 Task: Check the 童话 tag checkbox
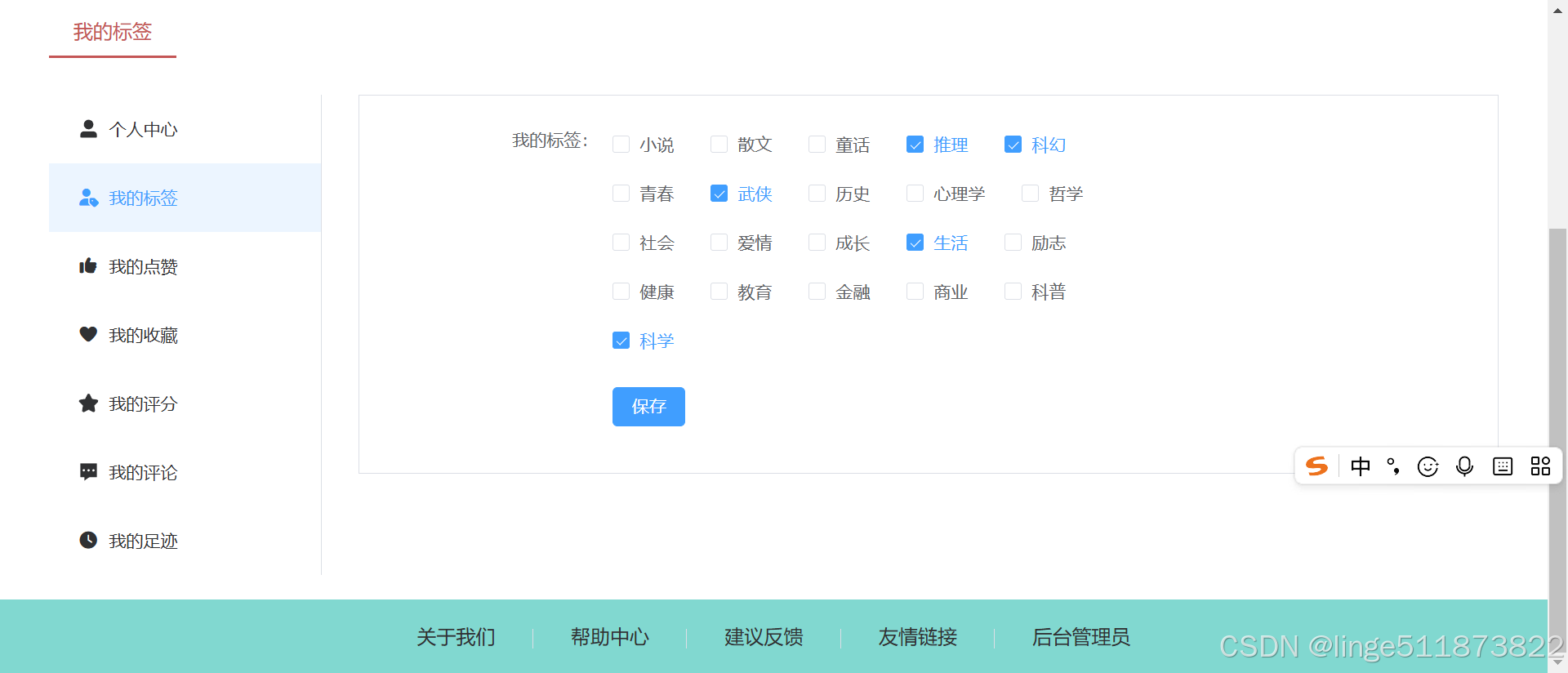(x=817, y=145)
